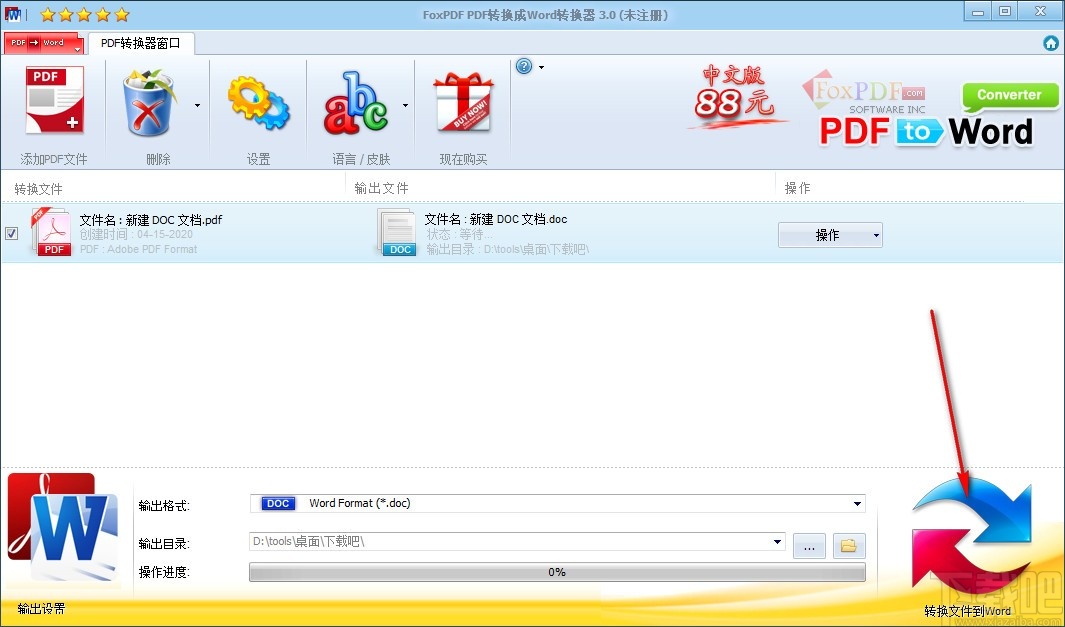Screen dimensions: 1065x627
Task: Click the 设置 label under the gears
Action: [x=259, y=159]
